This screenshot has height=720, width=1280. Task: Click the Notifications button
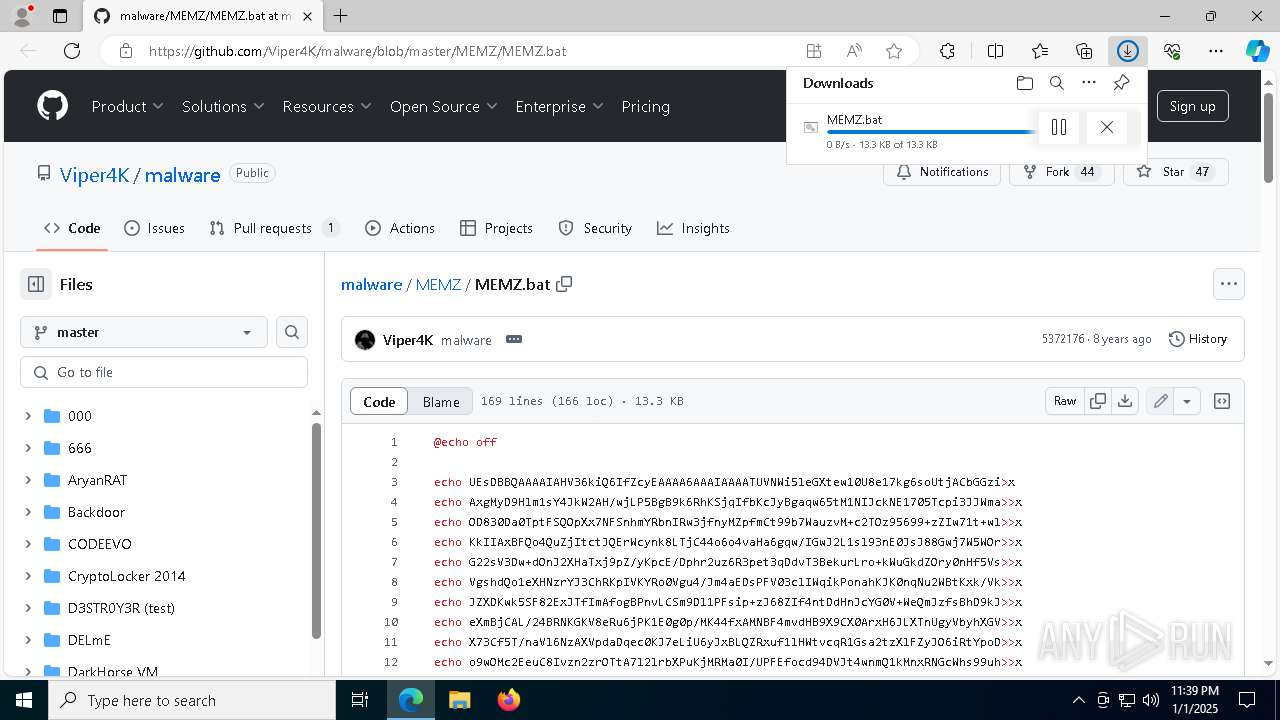tap(943, 172)
